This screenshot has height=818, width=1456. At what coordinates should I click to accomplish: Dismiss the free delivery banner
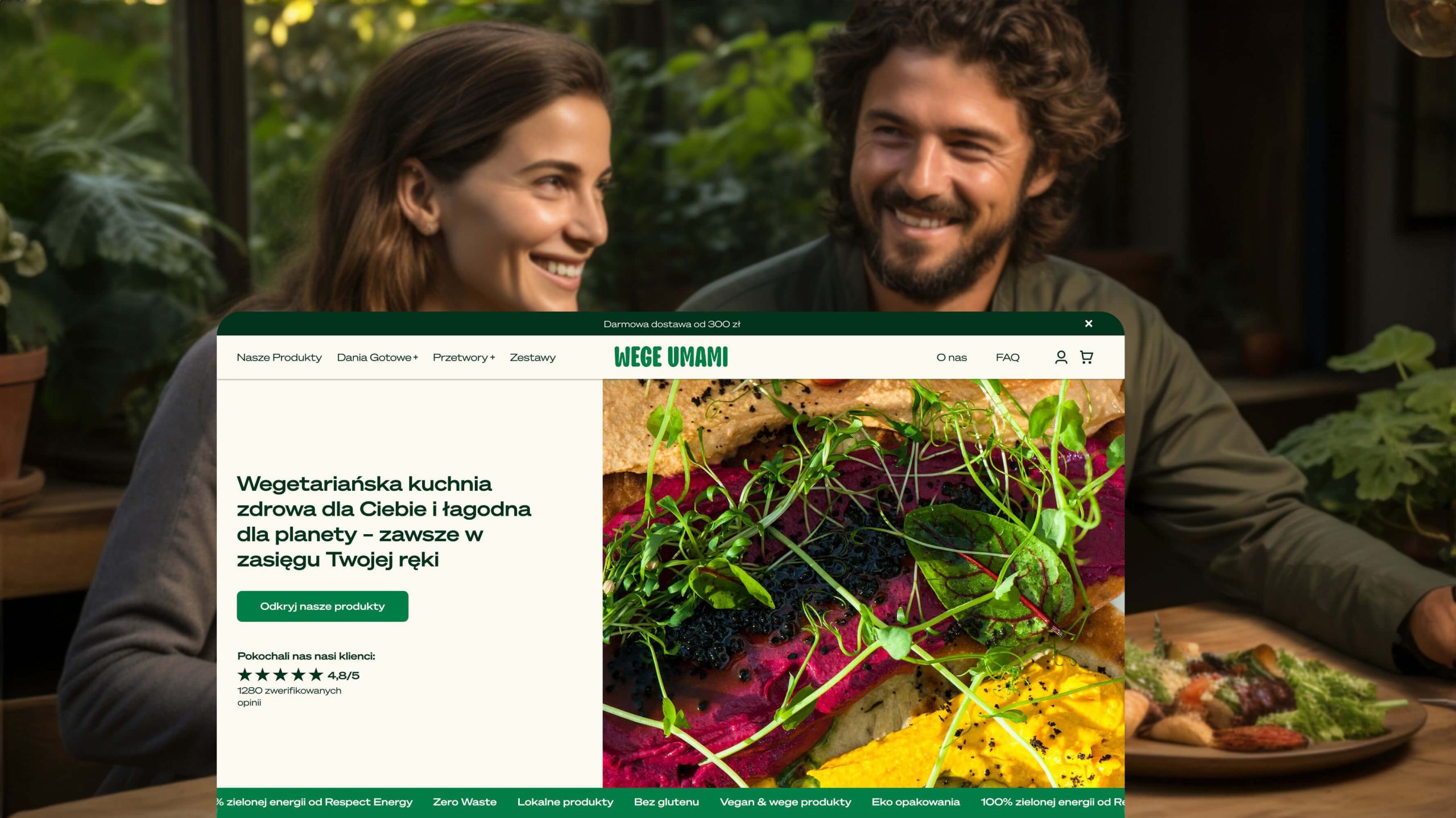1089,324
